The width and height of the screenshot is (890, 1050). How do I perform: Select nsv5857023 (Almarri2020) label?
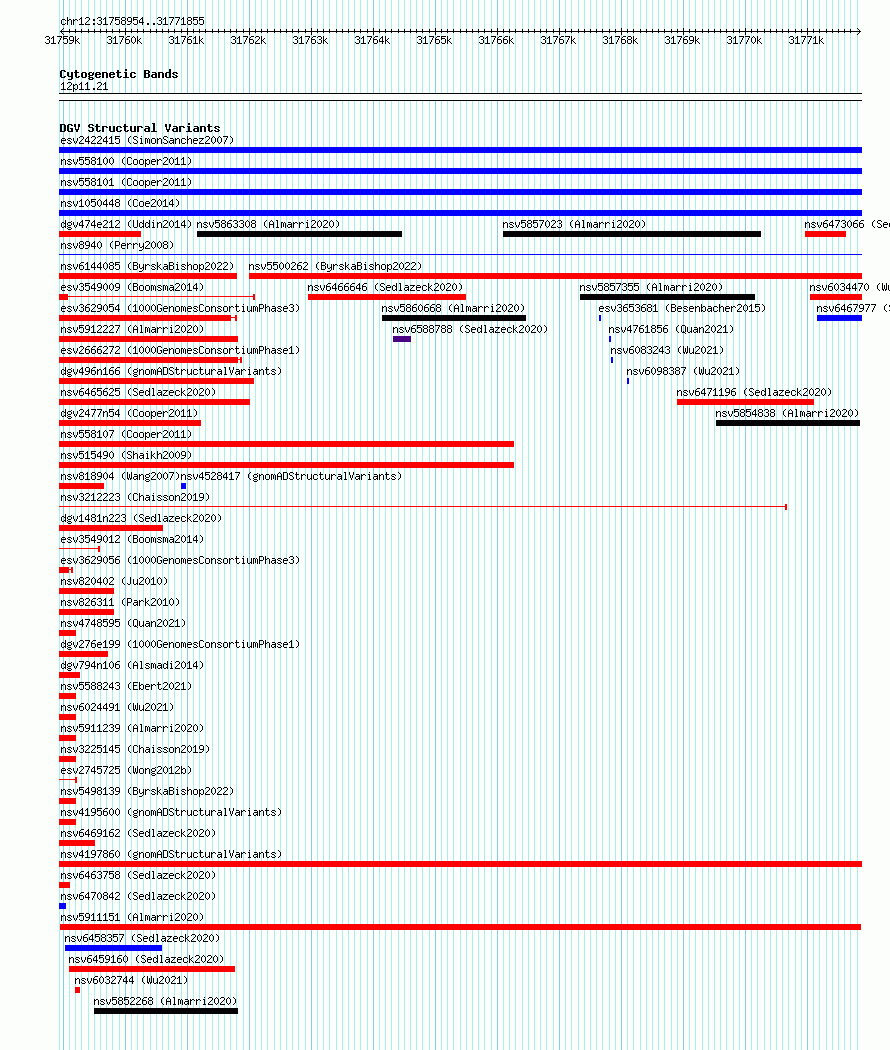click(575, 224)
